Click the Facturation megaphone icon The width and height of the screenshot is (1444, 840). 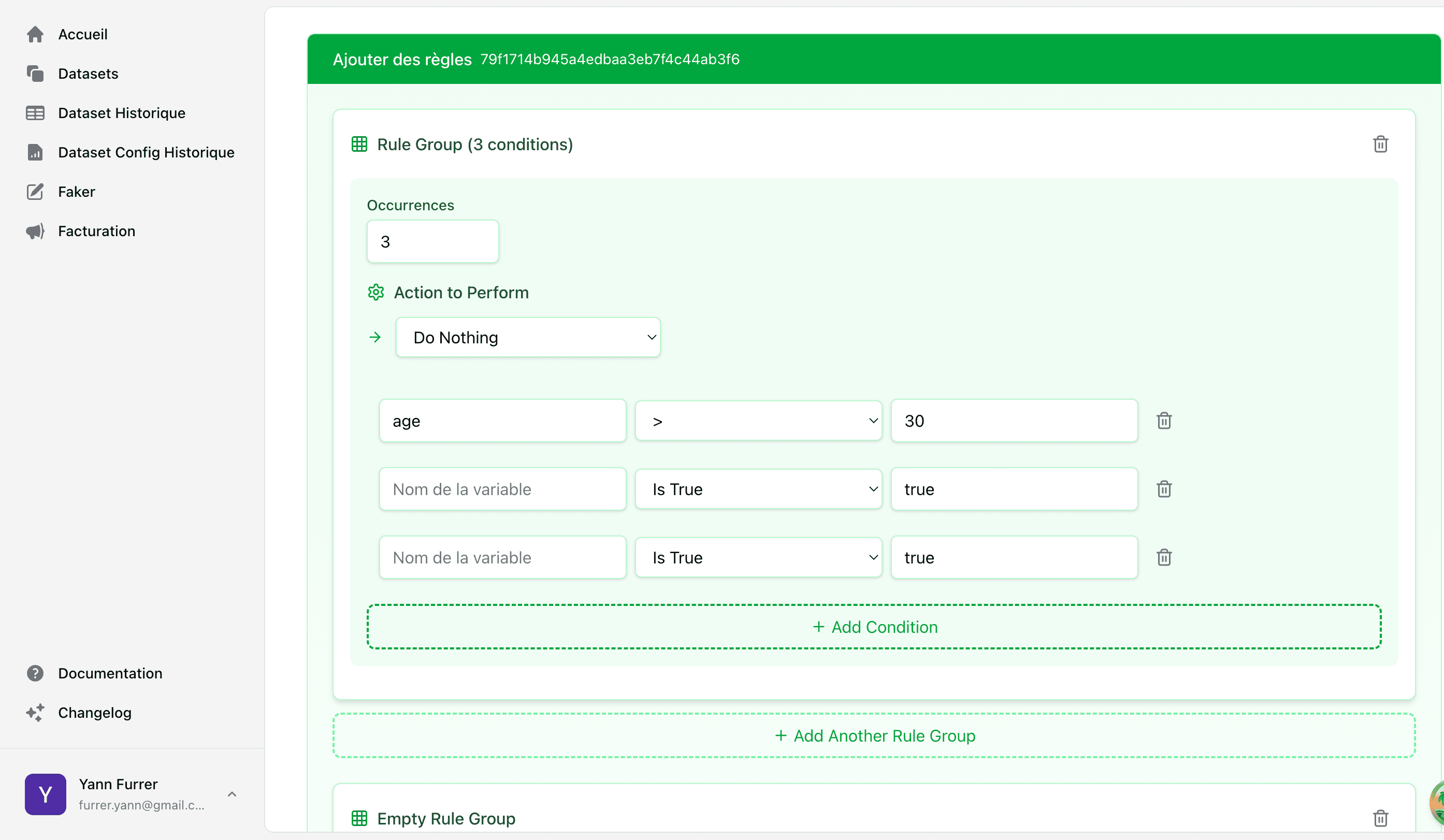(35, 231)
